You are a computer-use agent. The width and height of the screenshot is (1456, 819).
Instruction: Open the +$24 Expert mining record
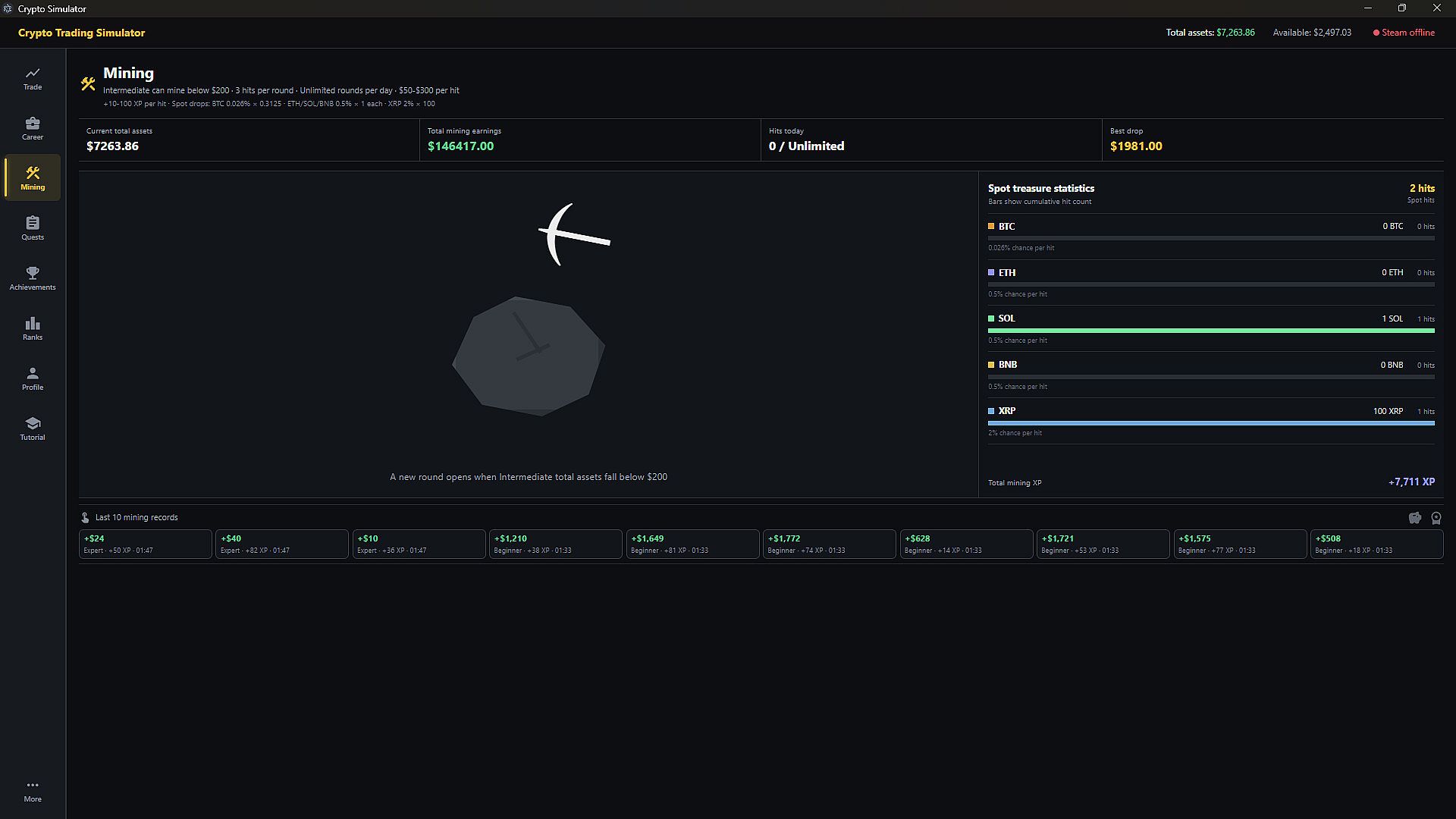point(146,544)
